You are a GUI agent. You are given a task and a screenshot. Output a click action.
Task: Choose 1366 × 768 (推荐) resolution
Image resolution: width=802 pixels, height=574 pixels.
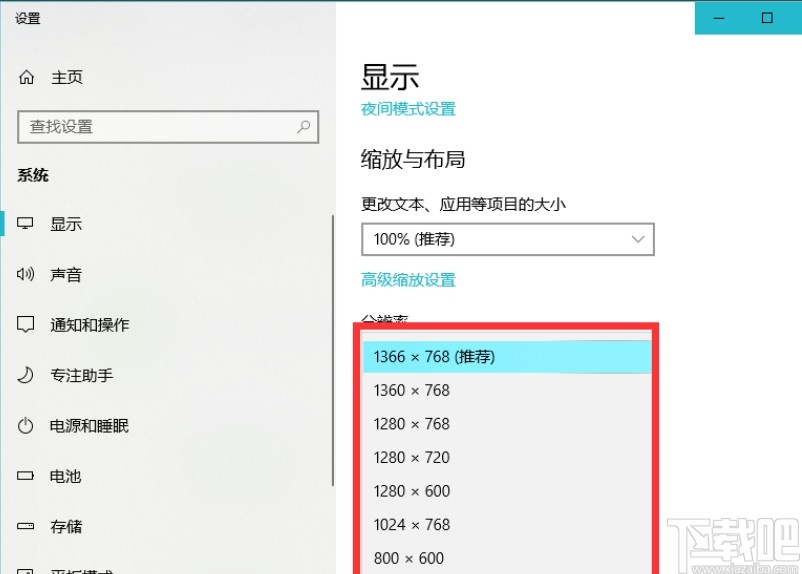coord(507,357)
